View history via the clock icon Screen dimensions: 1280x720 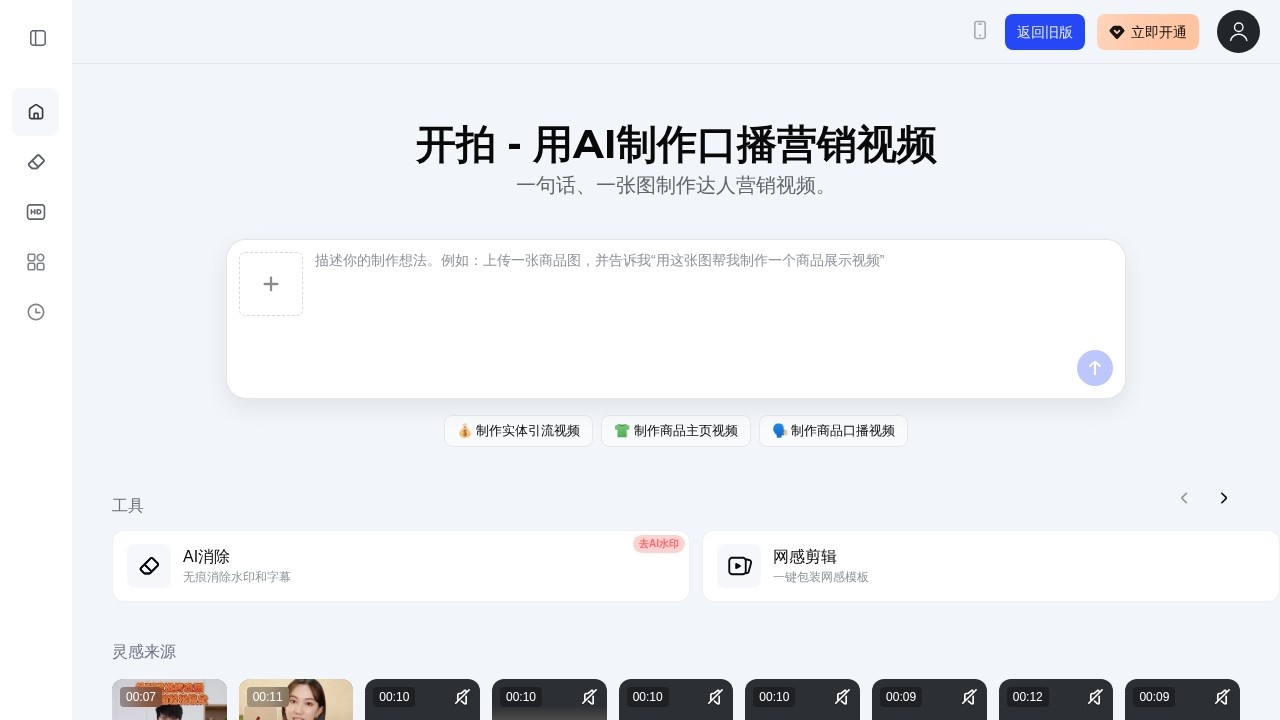click(x=36, y=312)
